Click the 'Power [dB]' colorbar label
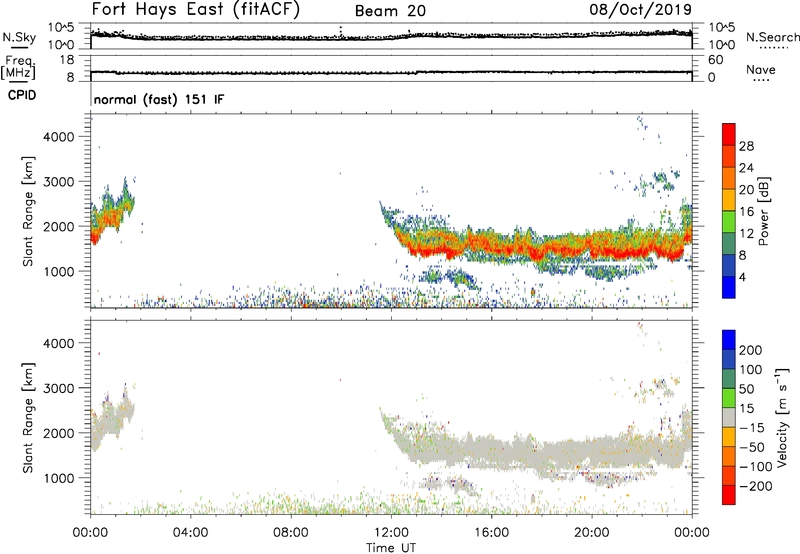Viewport: 800px width, 554px height. point(763,211)
